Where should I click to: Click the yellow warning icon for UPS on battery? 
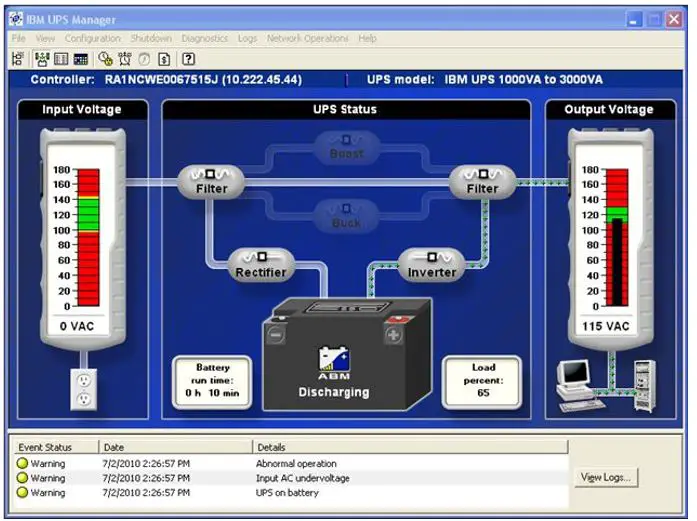click(22, 493)
